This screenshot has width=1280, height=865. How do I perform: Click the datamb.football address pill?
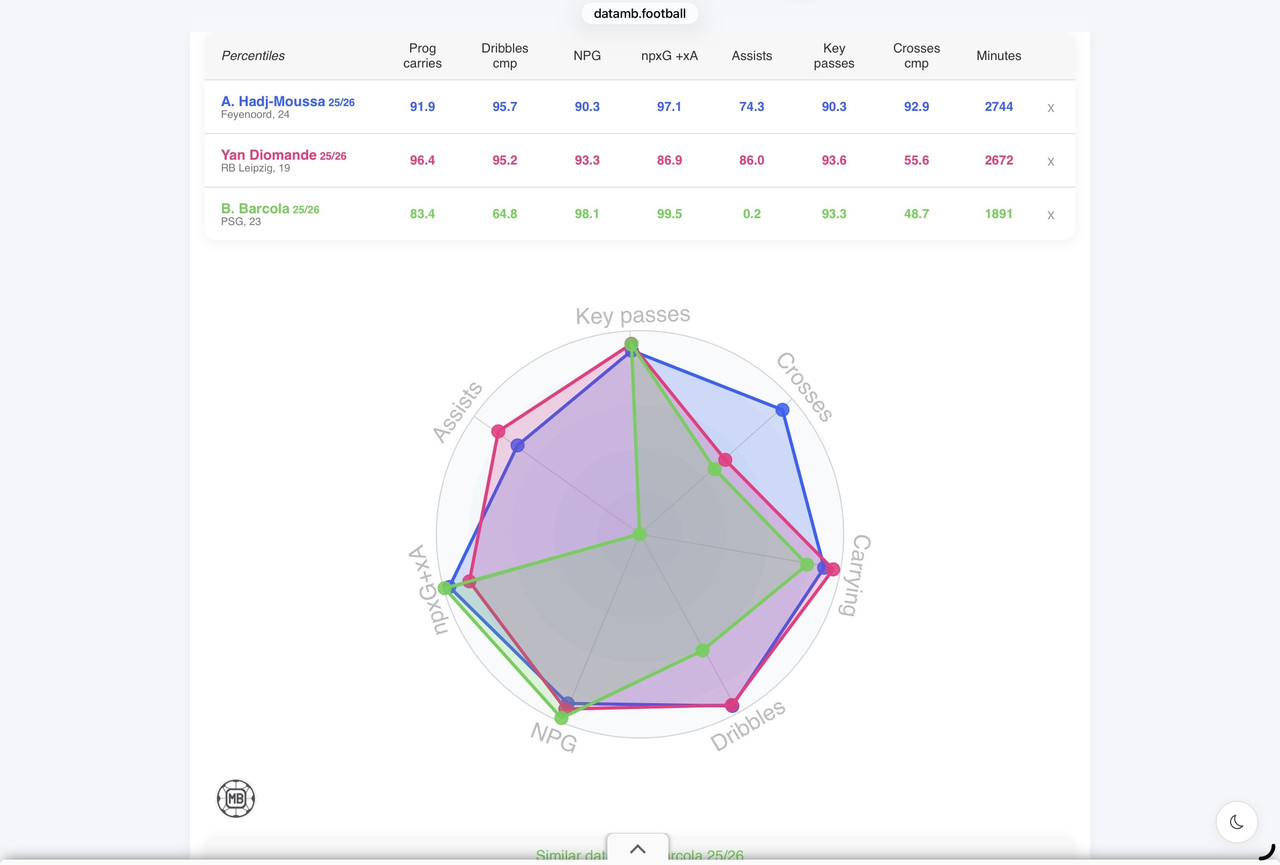pos(640,13)
